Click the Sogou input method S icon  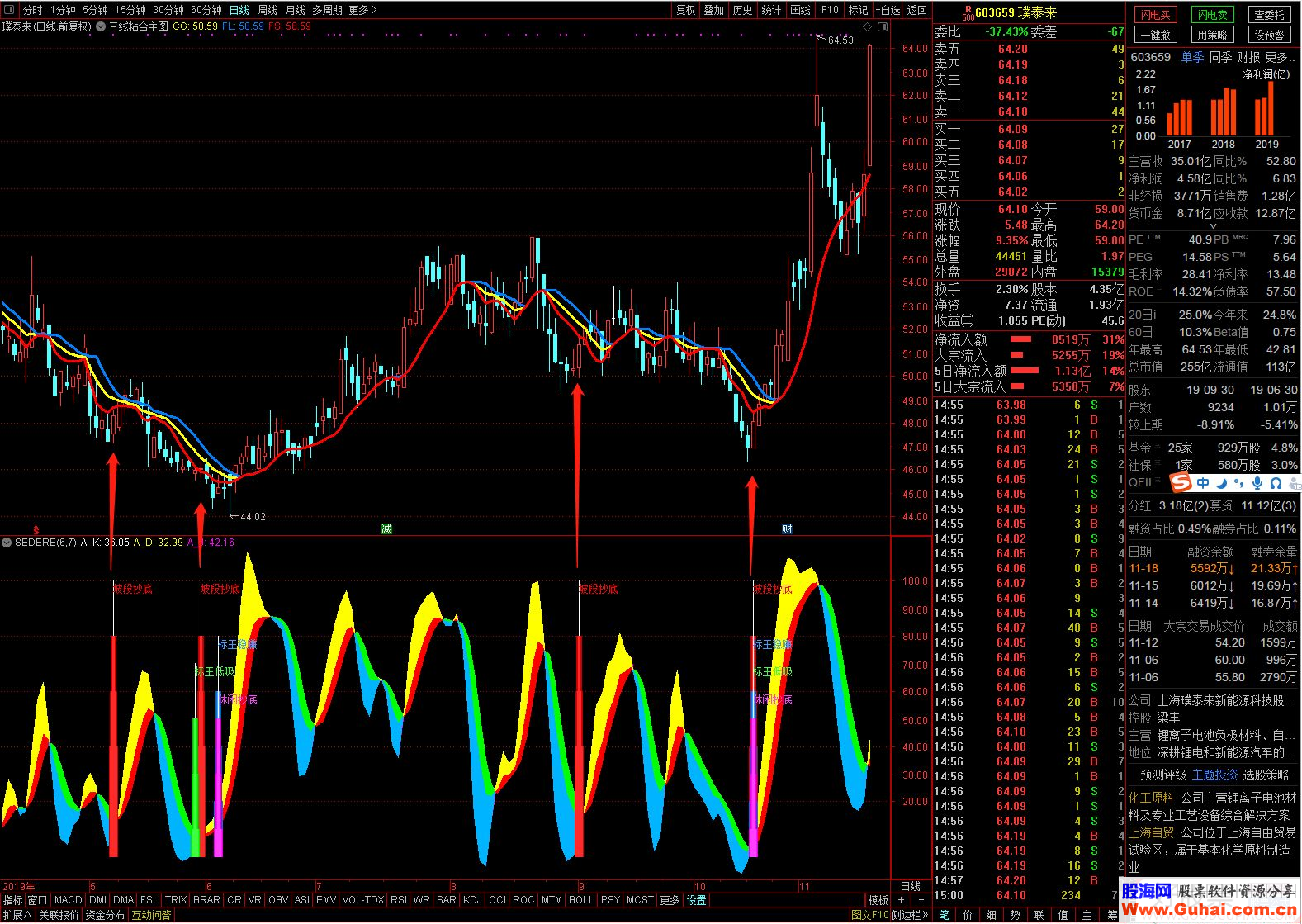click(x=1181, y=483)
